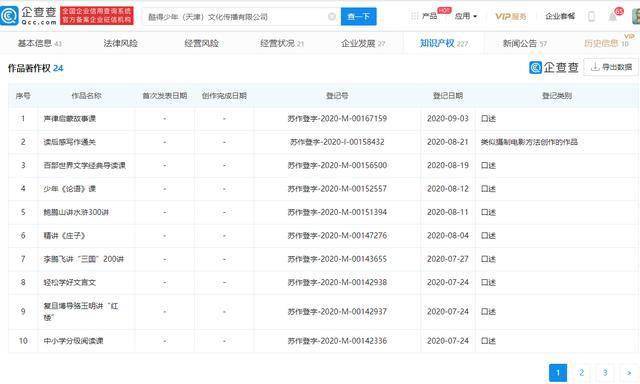Image resolution: width=640 pixels, height=384 pixels.
Task: Click the Qcc.com logo icon
Action: pyautogui.click(x=9, y=16)
